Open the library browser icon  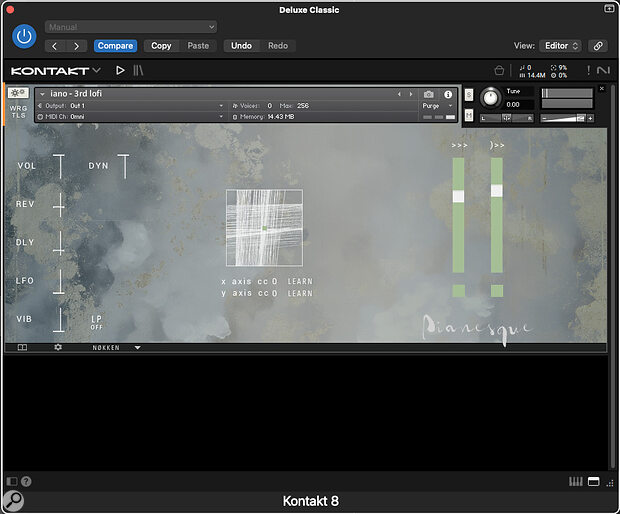coord(138,71)
